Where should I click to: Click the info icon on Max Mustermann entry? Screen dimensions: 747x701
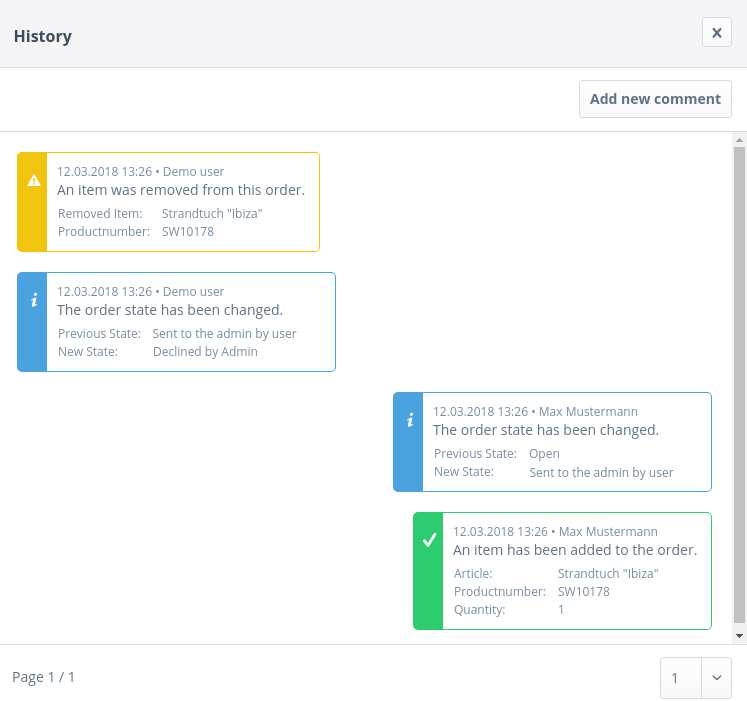tap(410, 420)
